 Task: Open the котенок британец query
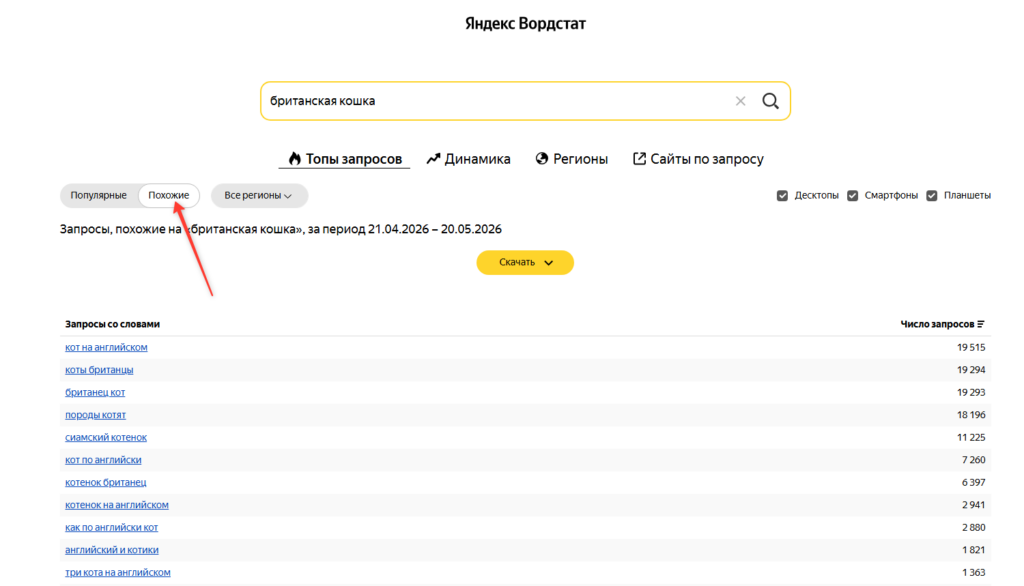click(x=106, y=483)
